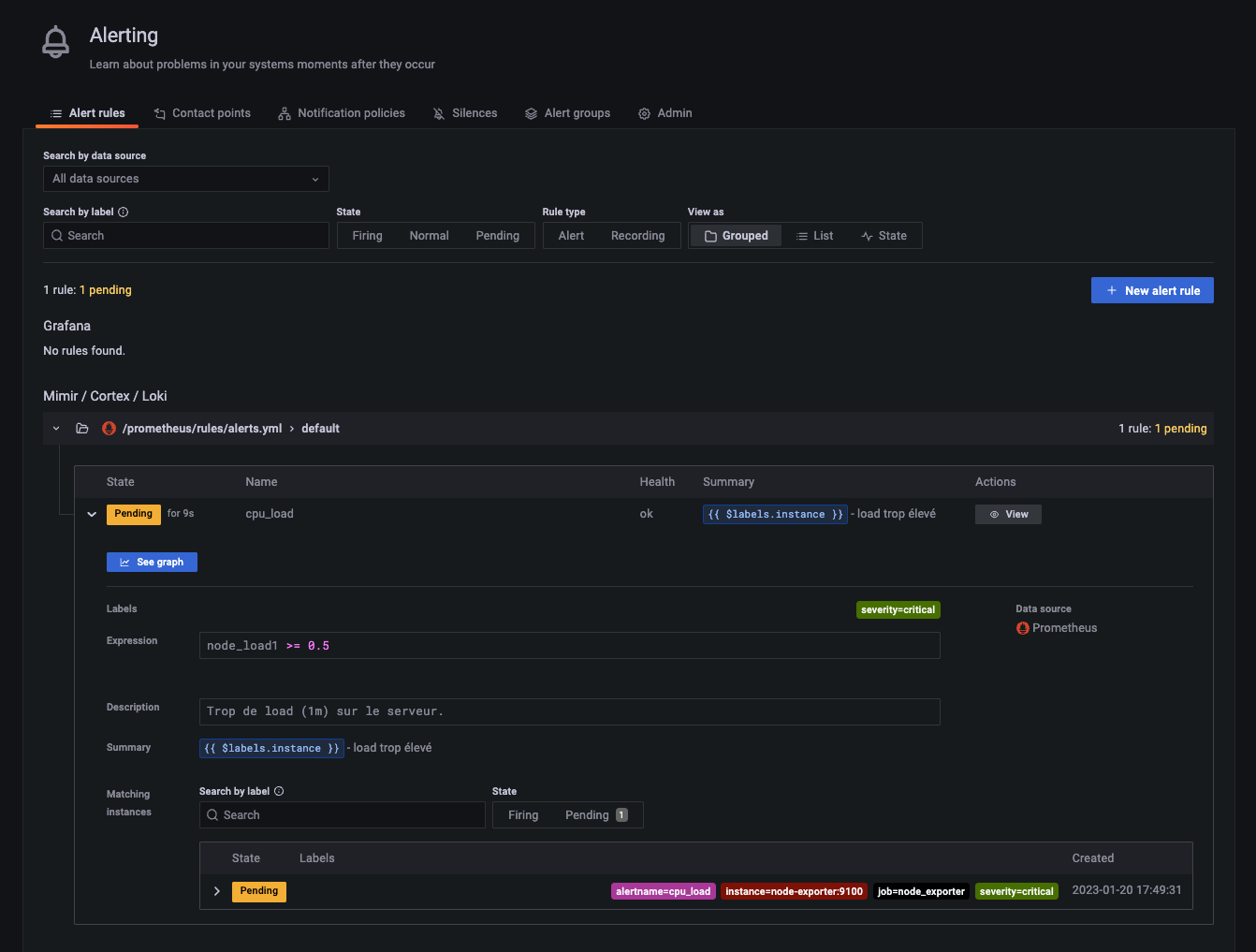1256x952 pixels.
Task: Click the New alert rule button
Action: point(1152,290)
